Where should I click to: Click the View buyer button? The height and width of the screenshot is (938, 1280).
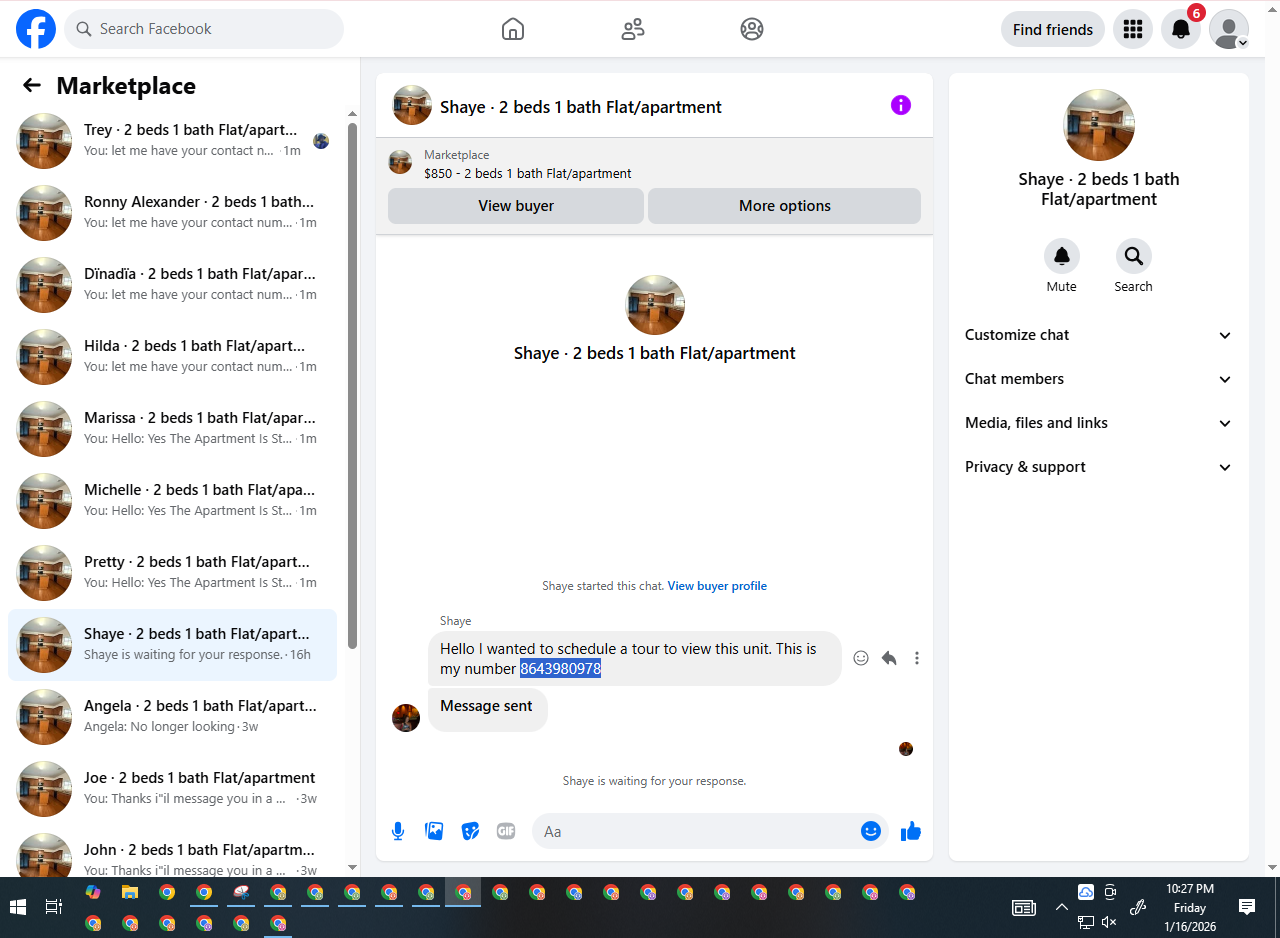pos(516,206)
